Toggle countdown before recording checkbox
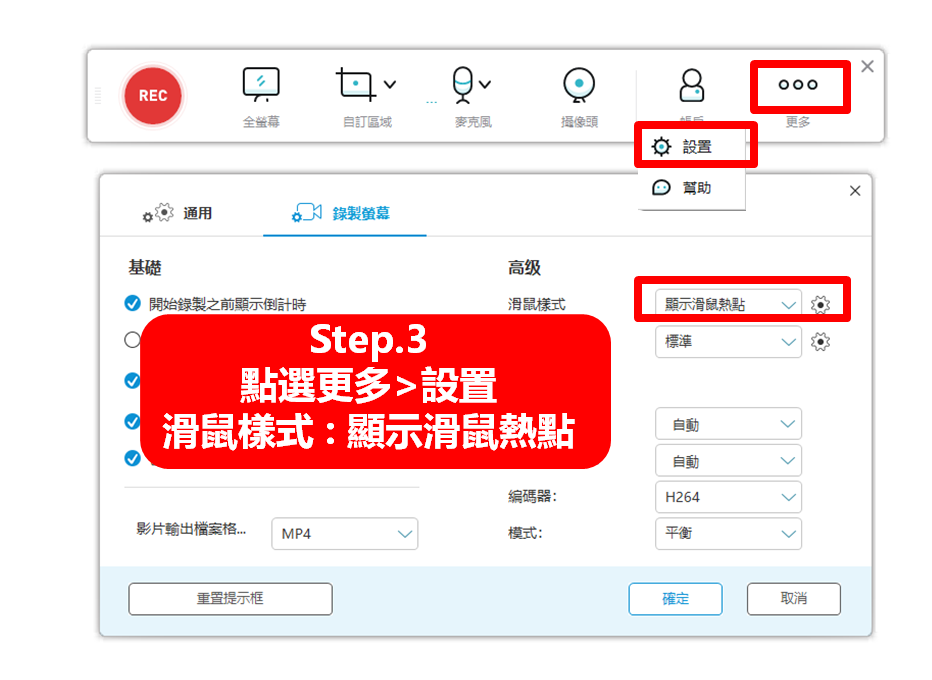The height and width of the screenshot is (680, 932). click(x=133, y=303)
